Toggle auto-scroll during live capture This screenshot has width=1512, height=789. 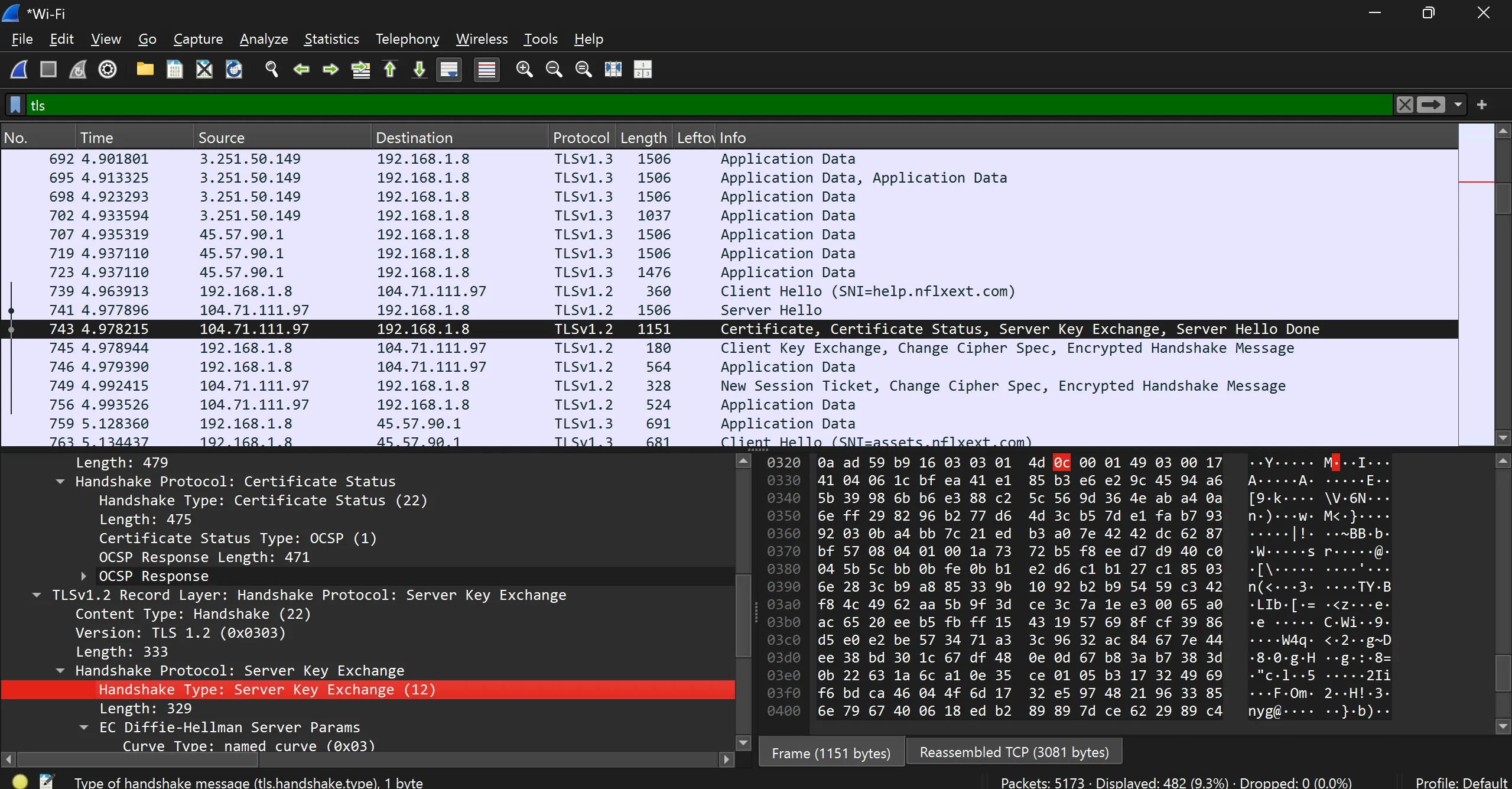coord(449,70)
